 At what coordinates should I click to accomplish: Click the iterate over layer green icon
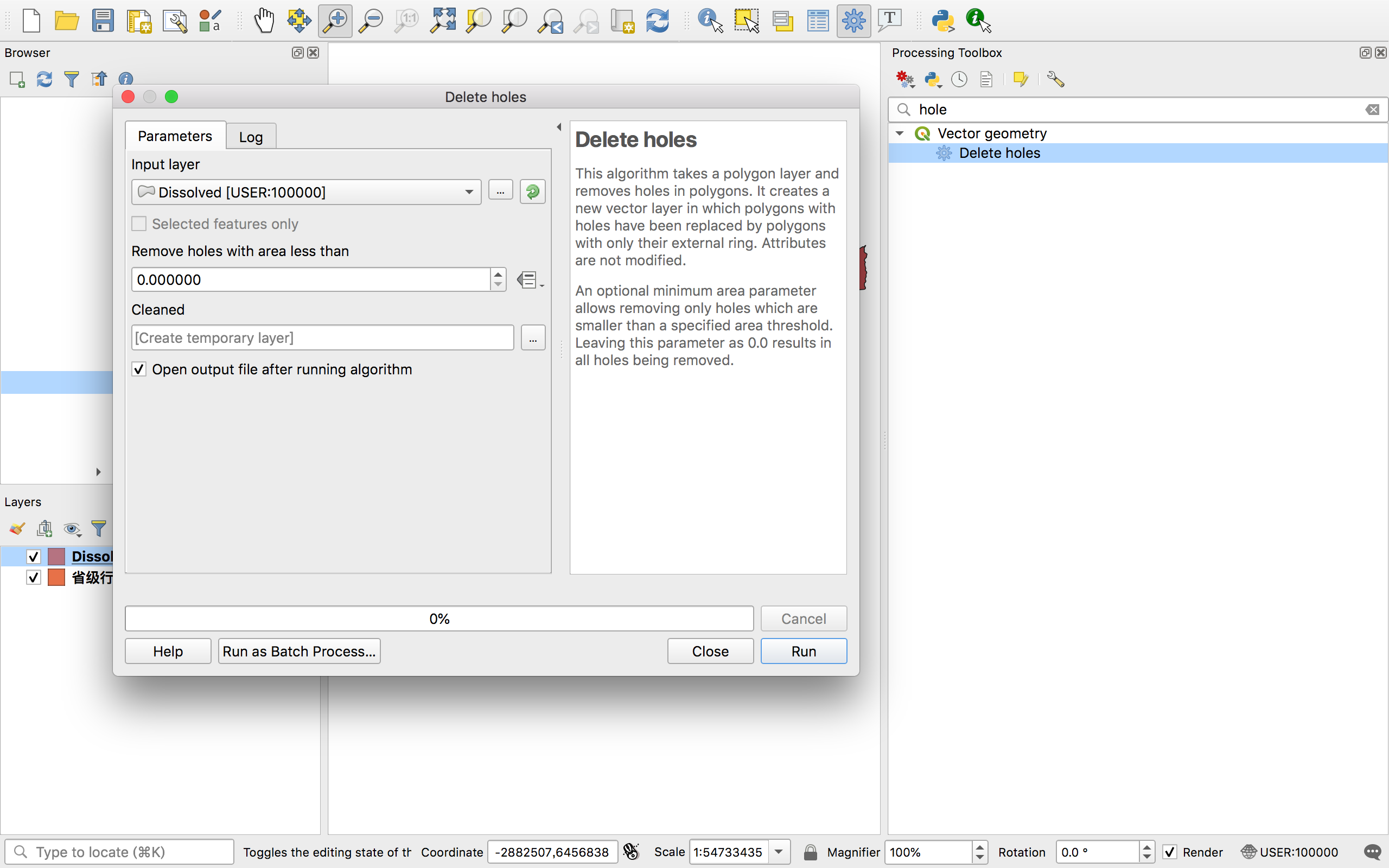532,192
